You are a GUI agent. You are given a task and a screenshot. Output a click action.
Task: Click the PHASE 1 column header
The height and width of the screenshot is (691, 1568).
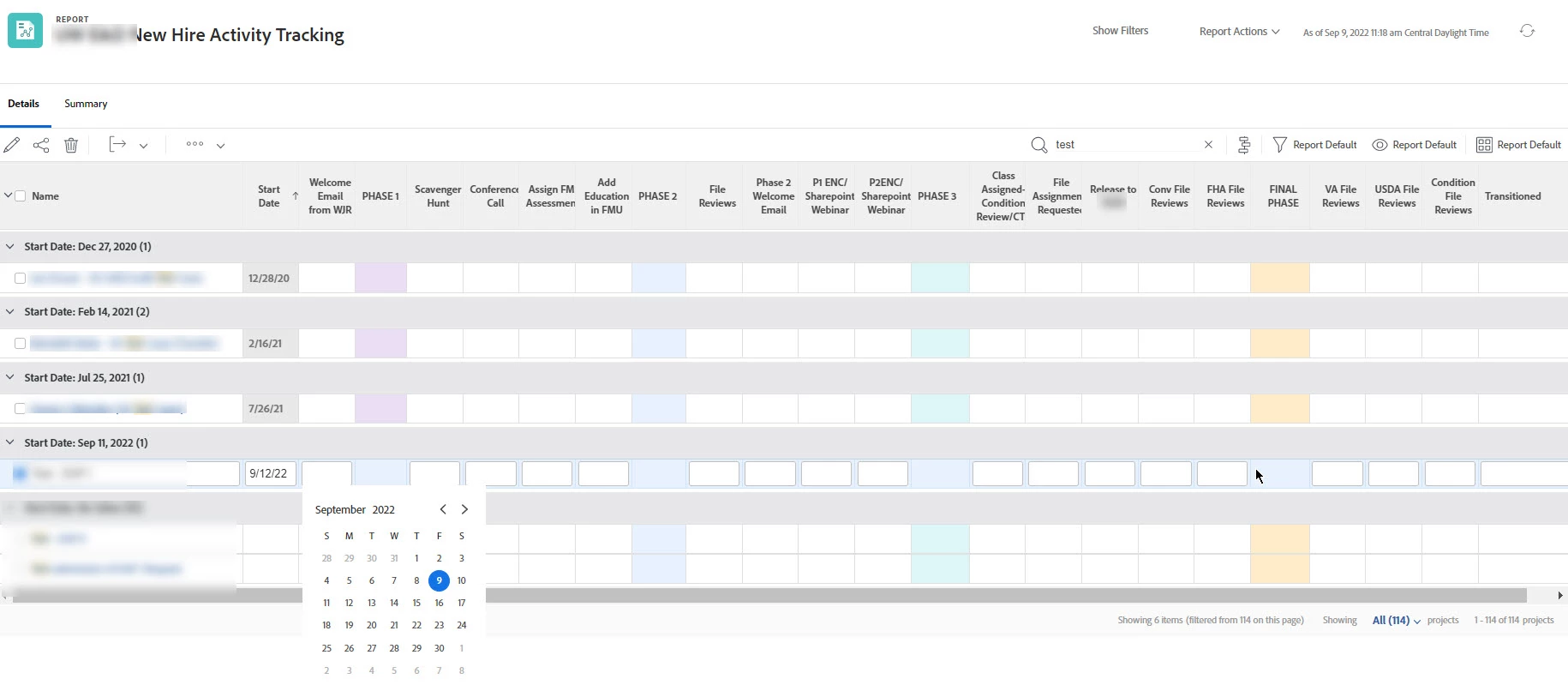point(380,196)
